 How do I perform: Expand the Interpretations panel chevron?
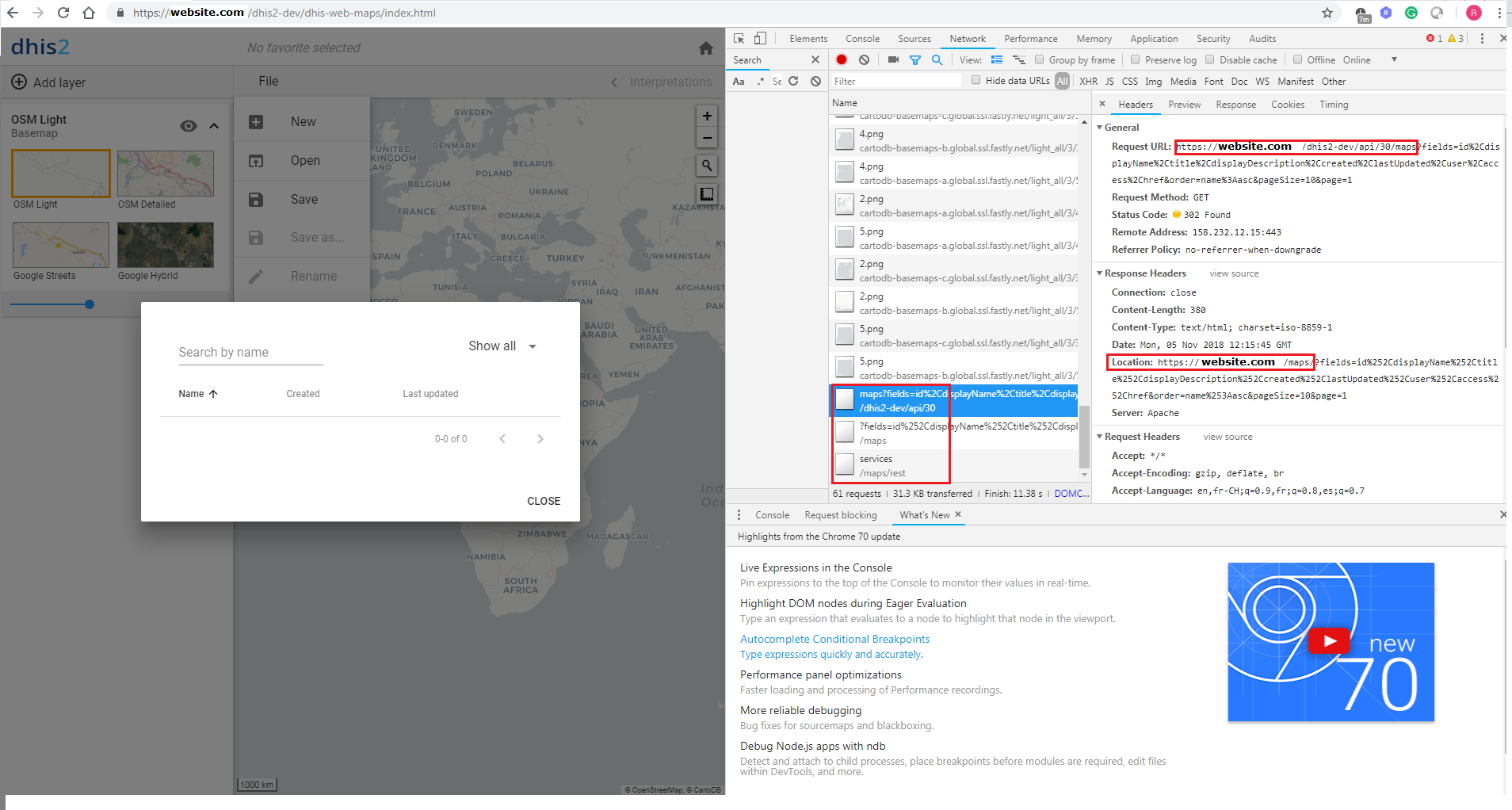click(614, 82)
